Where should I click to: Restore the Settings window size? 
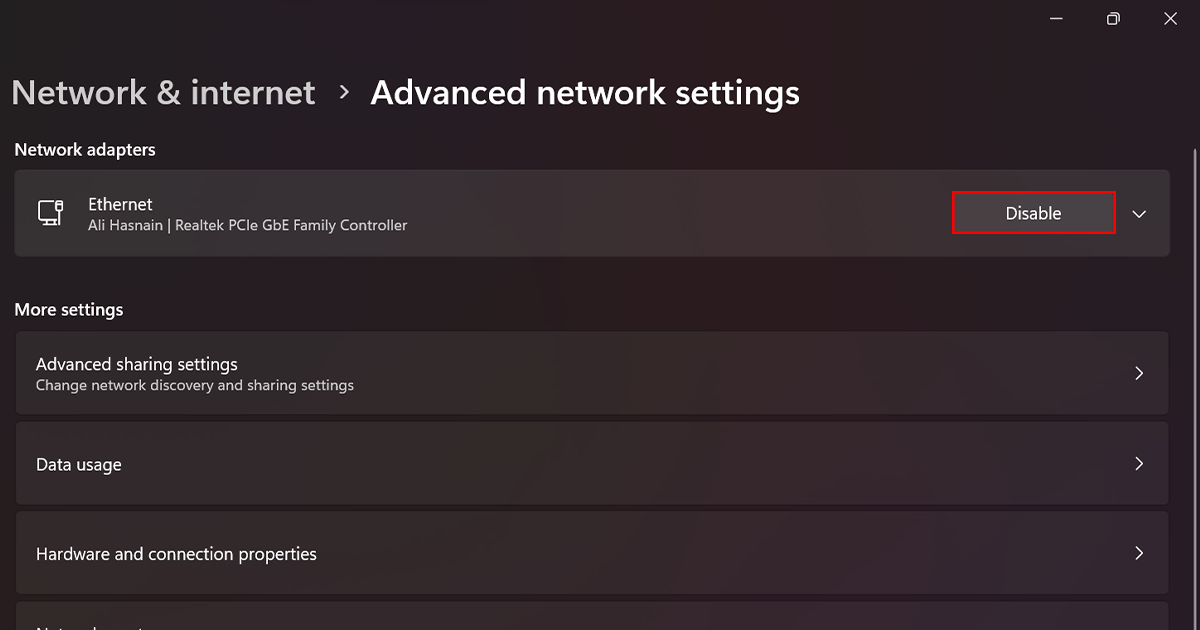pyautogui.click(x=1113, y=18)
